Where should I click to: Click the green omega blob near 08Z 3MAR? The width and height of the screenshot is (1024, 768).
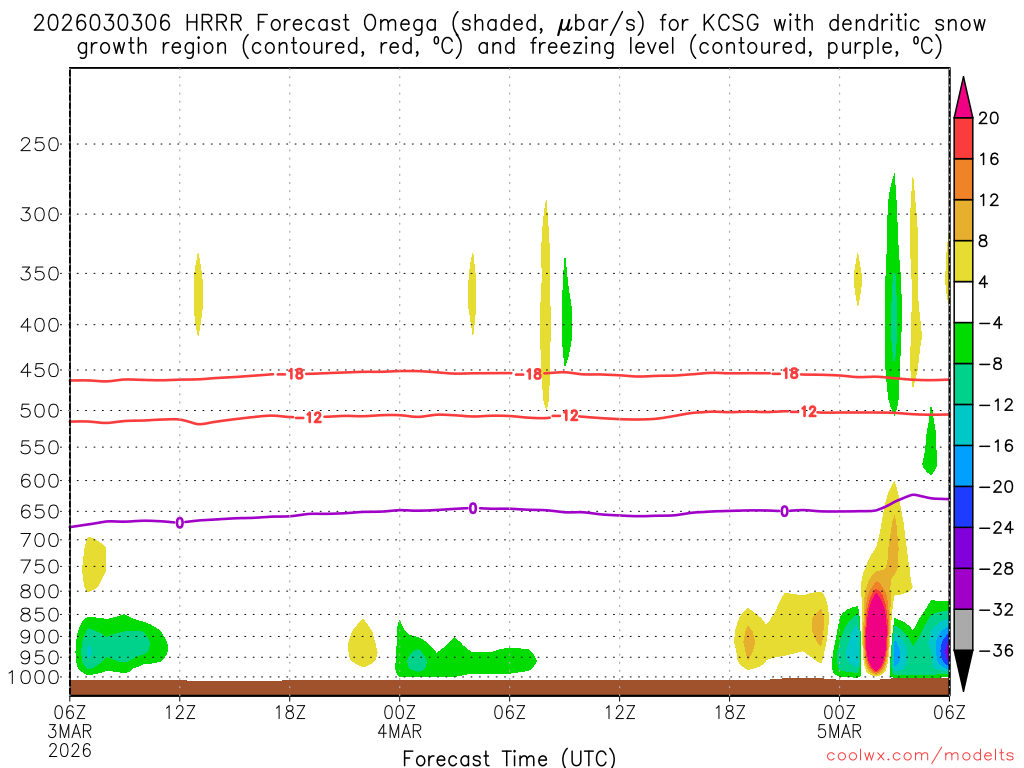tap(121, 645)
